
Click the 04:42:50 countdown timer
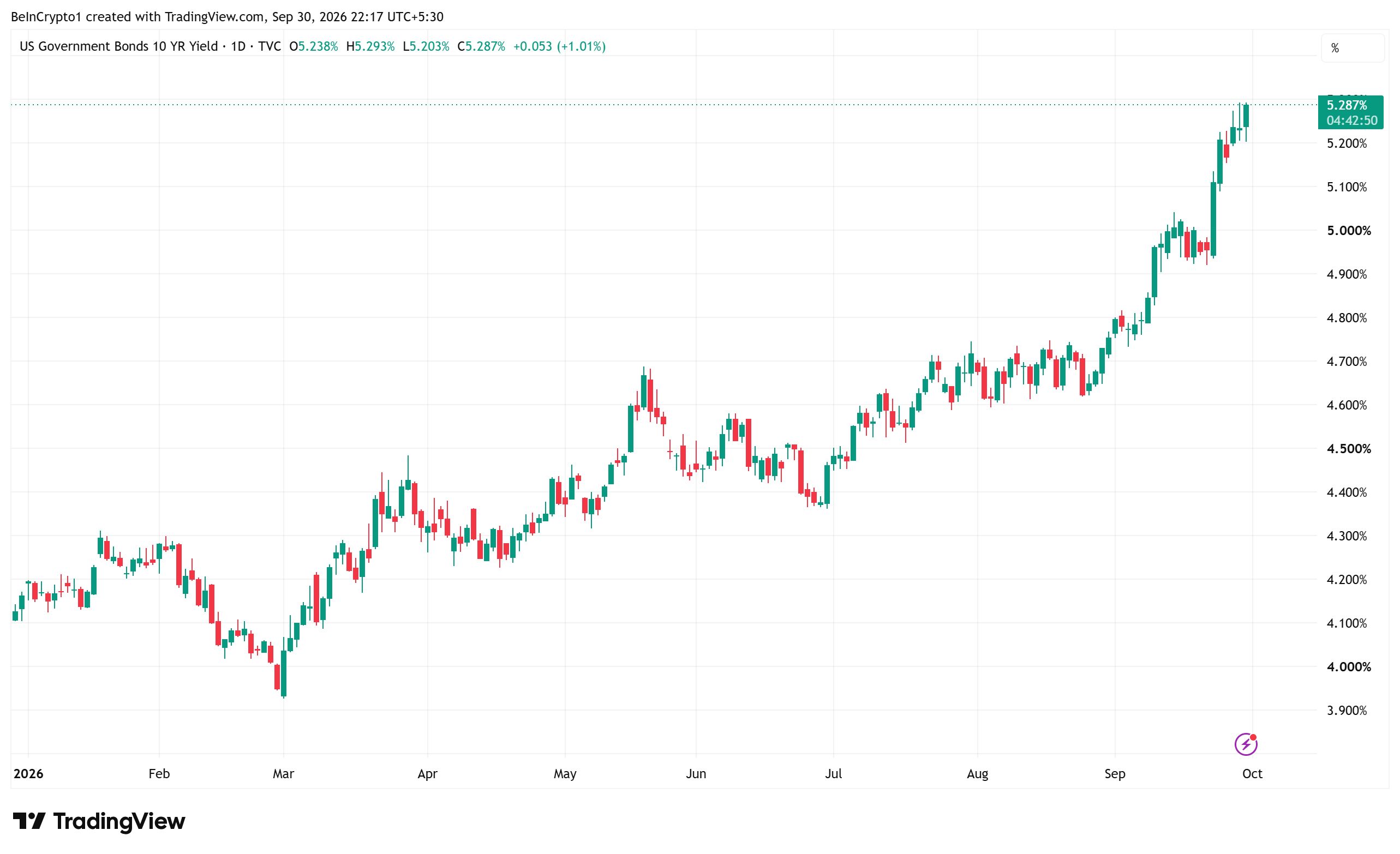pyautogui.click(x=1351, y=121)
